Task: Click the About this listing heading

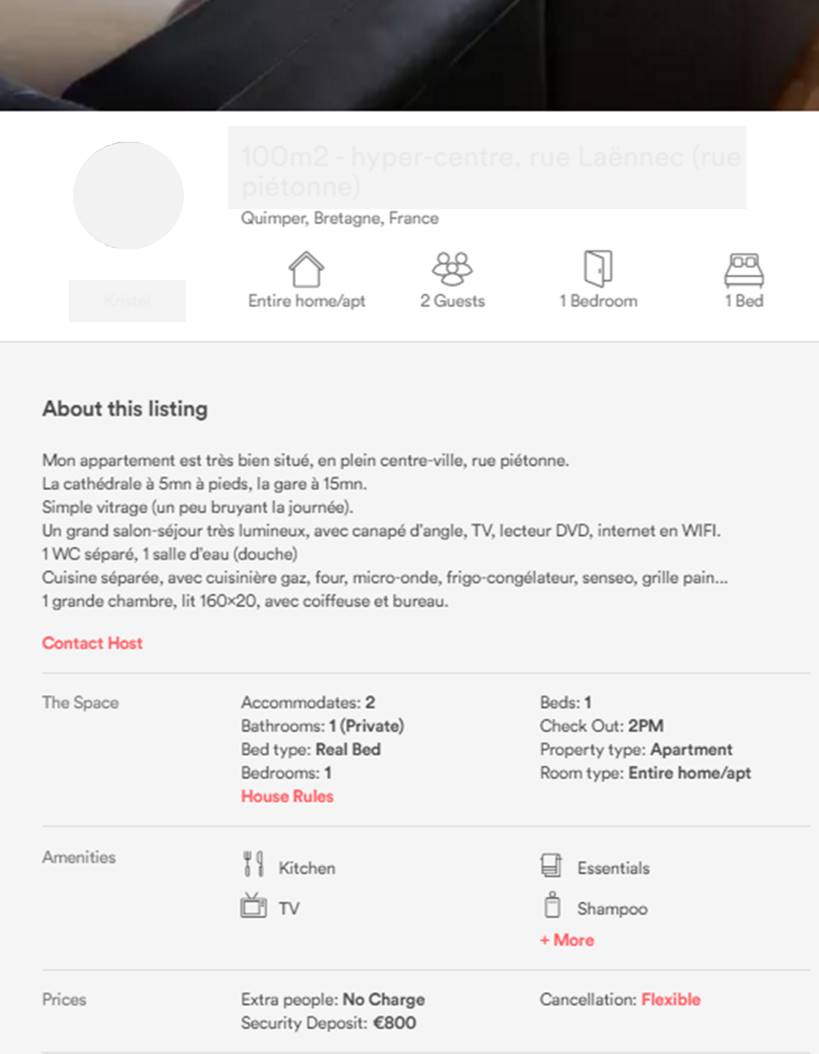Action: click(x=125, y=409)
